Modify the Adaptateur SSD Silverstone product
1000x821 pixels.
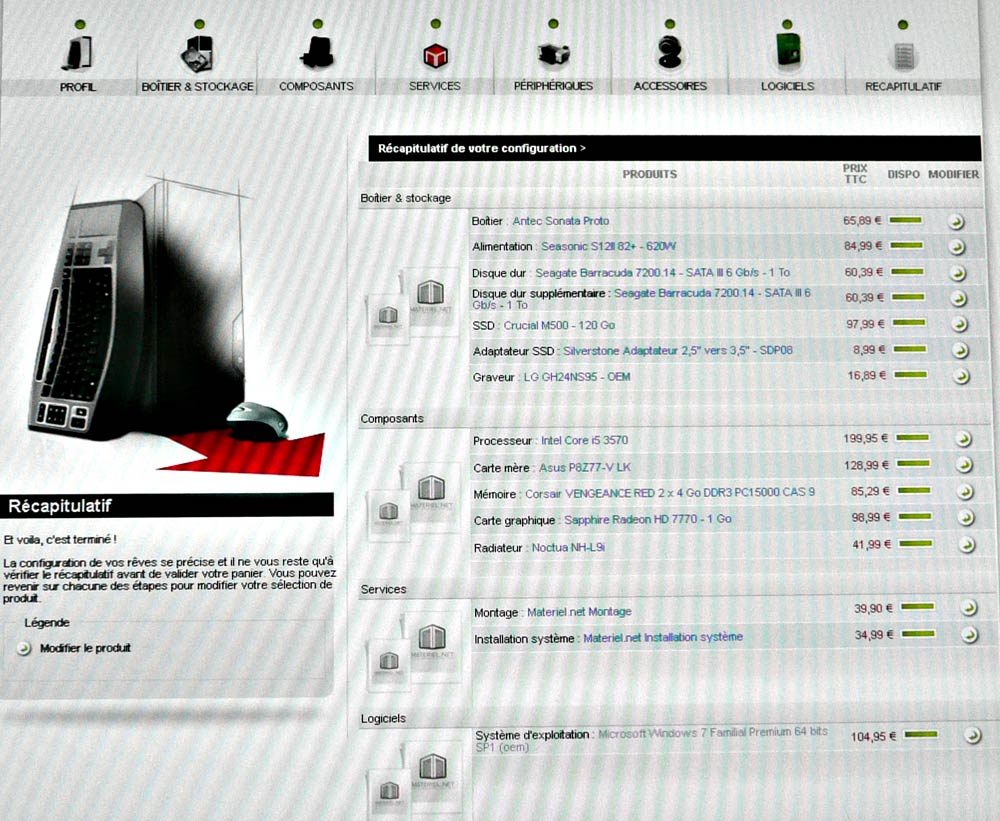(960, 350)
